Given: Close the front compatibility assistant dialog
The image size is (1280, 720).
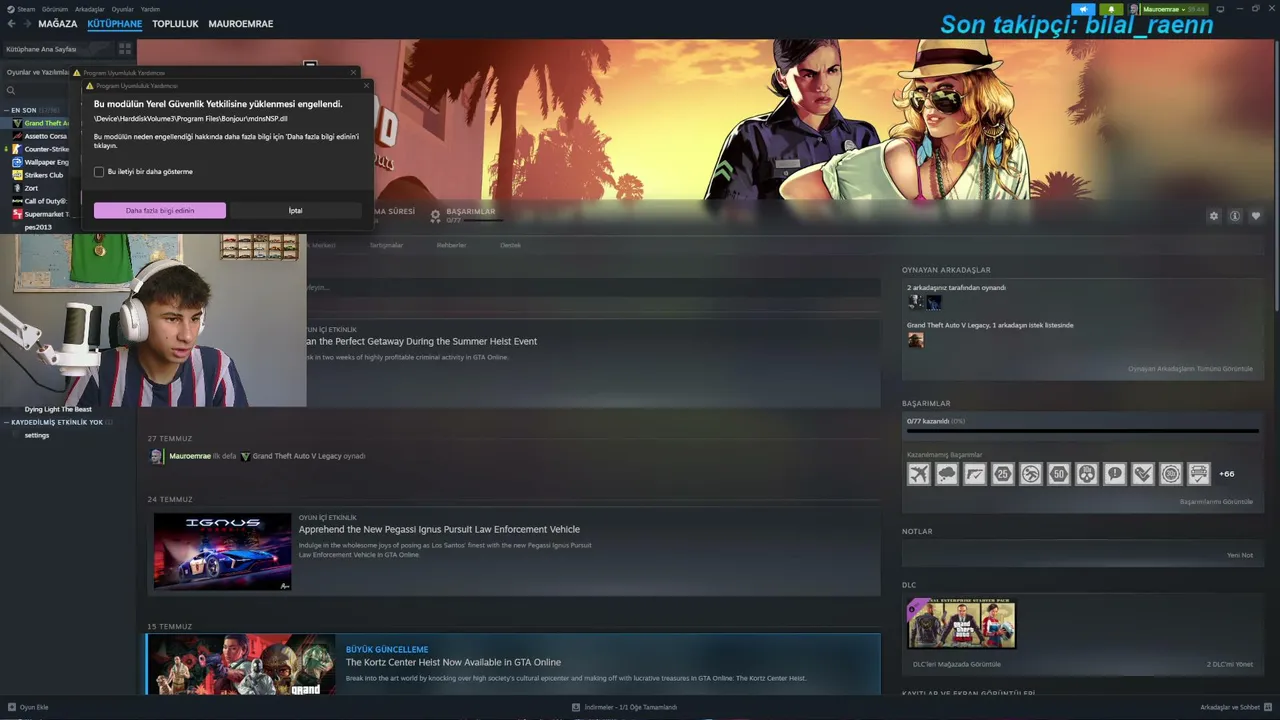Looking at the screenshot, I should (366, 86).
